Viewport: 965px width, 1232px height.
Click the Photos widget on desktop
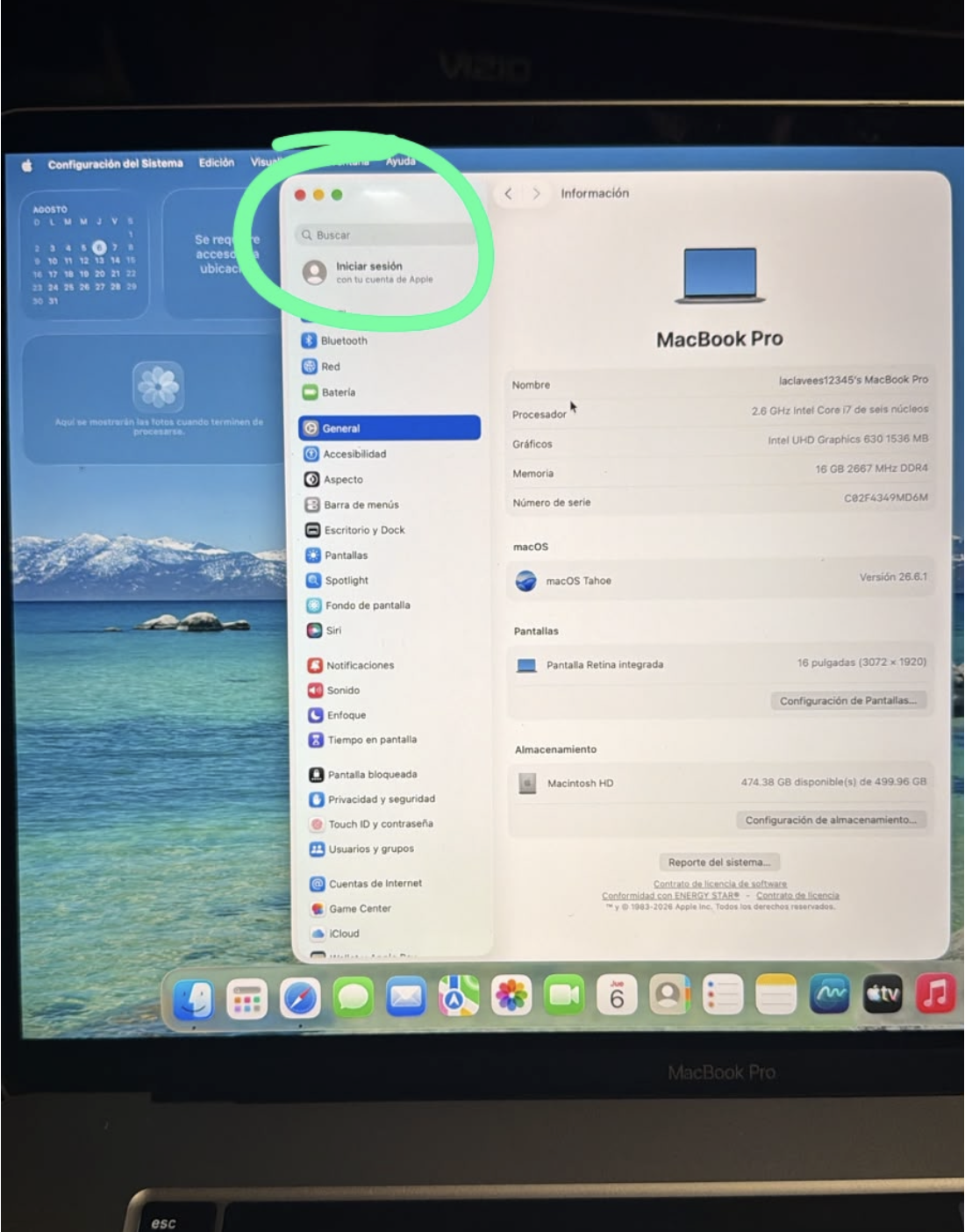[156, 400]
